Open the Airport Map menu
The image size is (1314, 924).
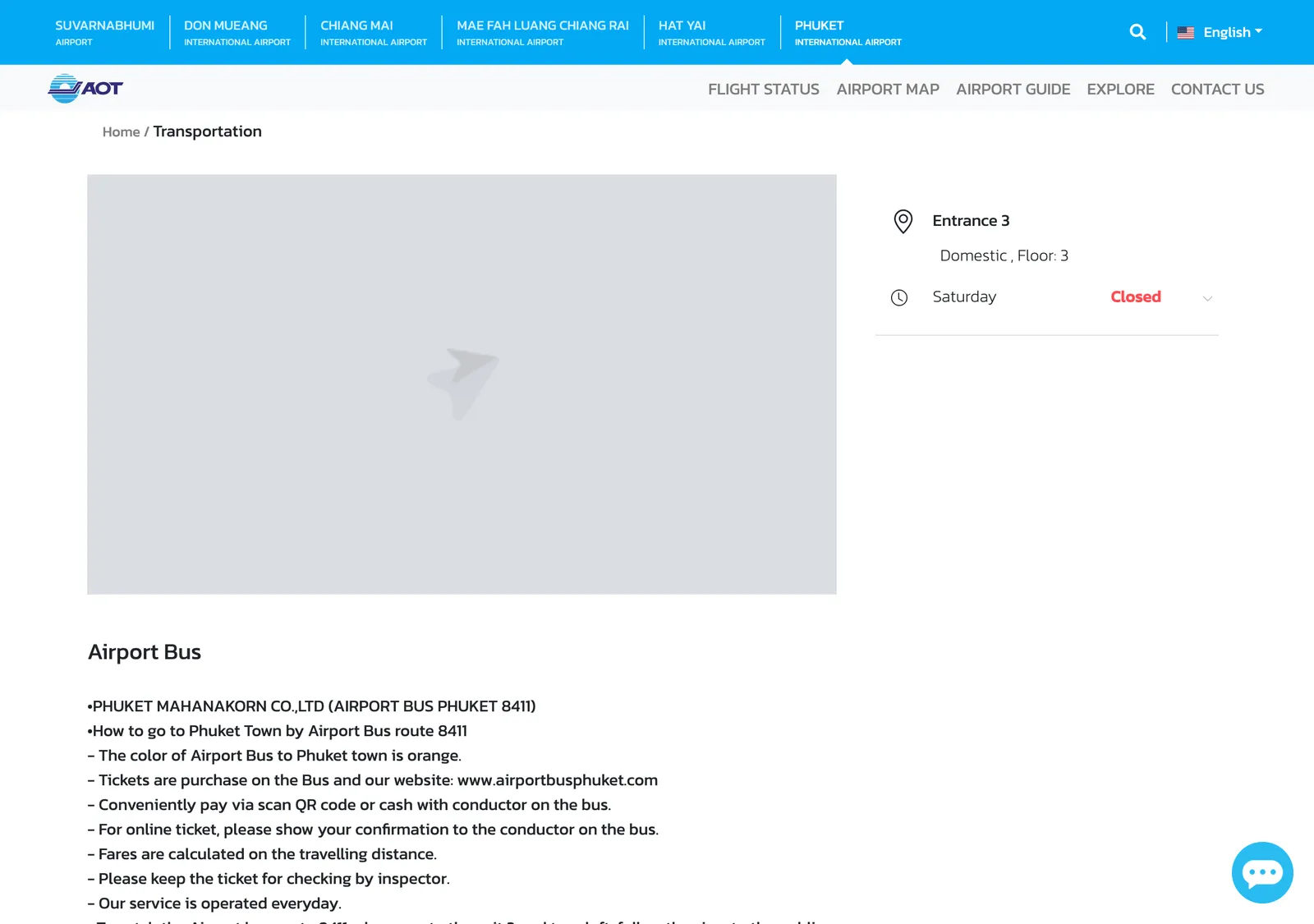pos(888,89)
